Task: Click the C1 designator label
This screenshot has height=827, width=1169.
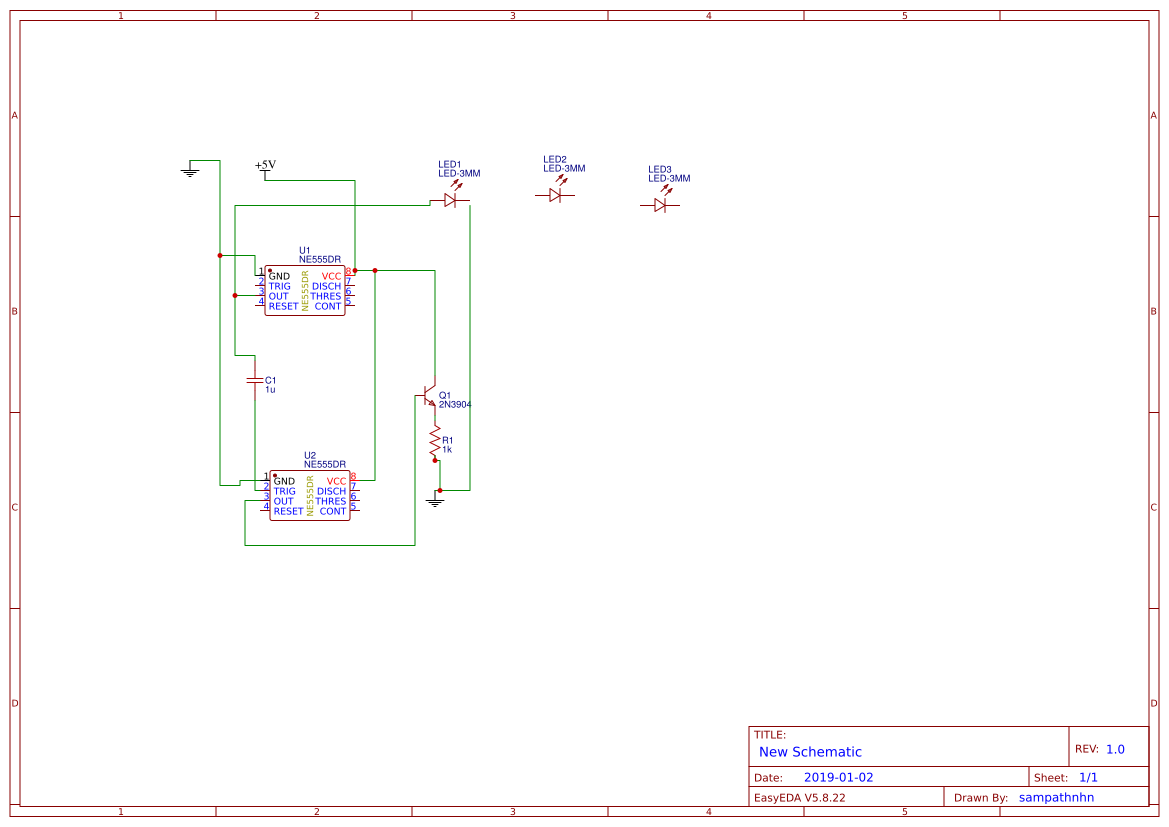Action: tap(271, 380)
